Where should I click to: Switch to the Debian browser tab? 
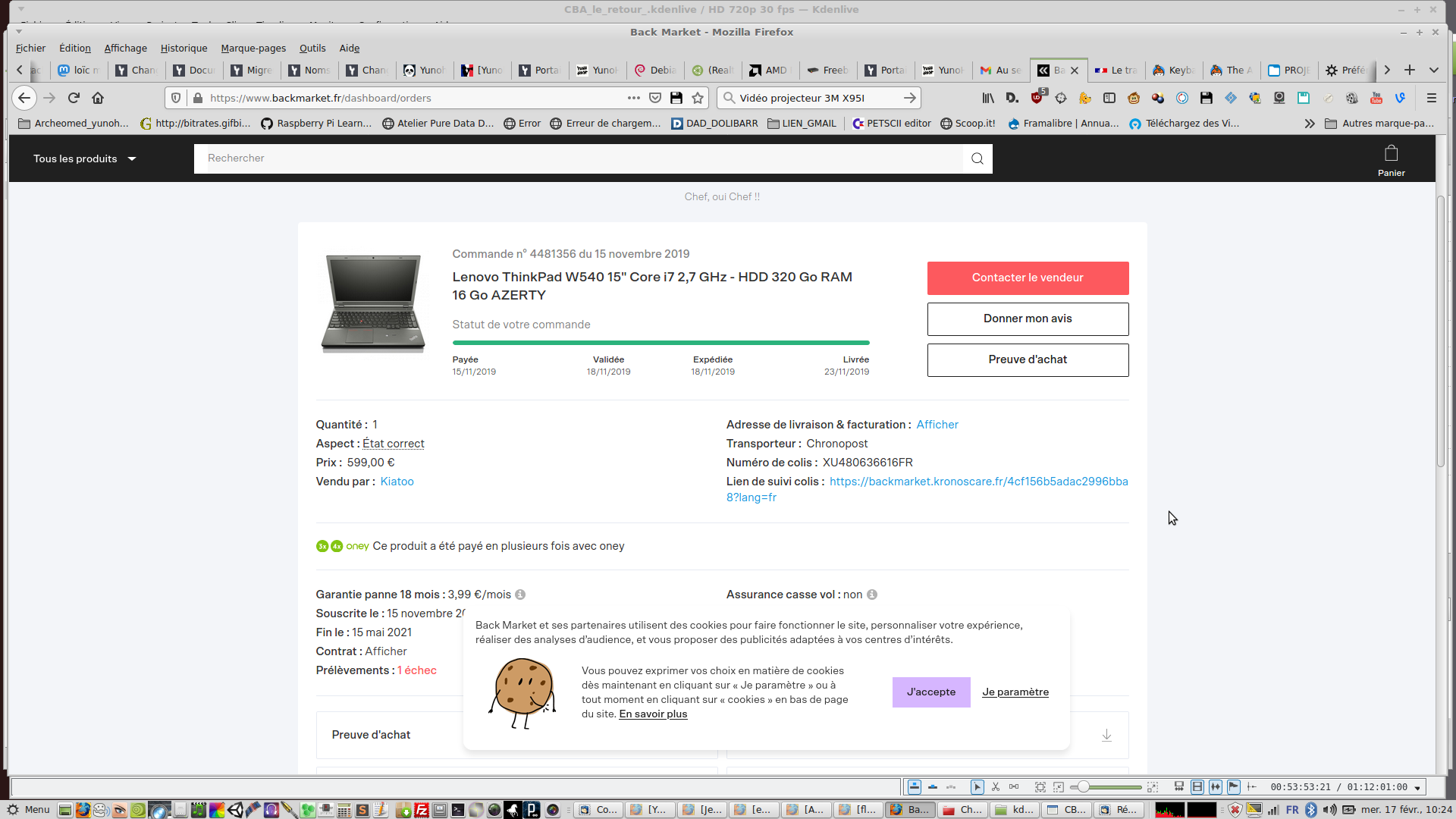pos(655,70)
